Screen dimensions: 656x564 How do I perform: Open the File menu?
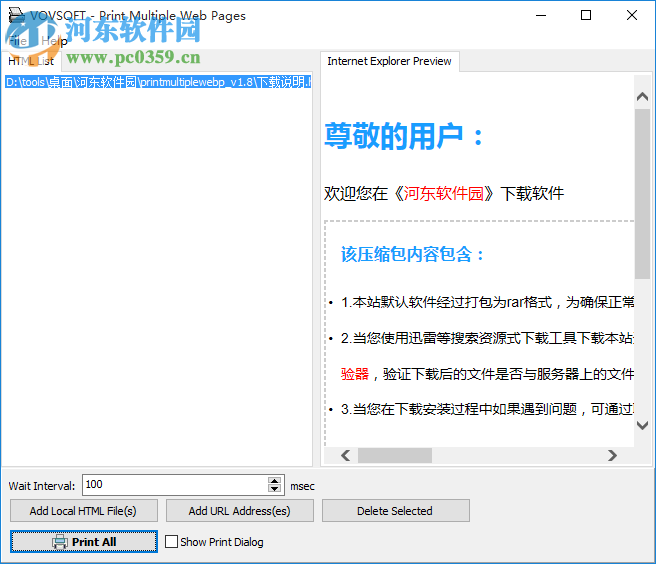pos(18,41)
